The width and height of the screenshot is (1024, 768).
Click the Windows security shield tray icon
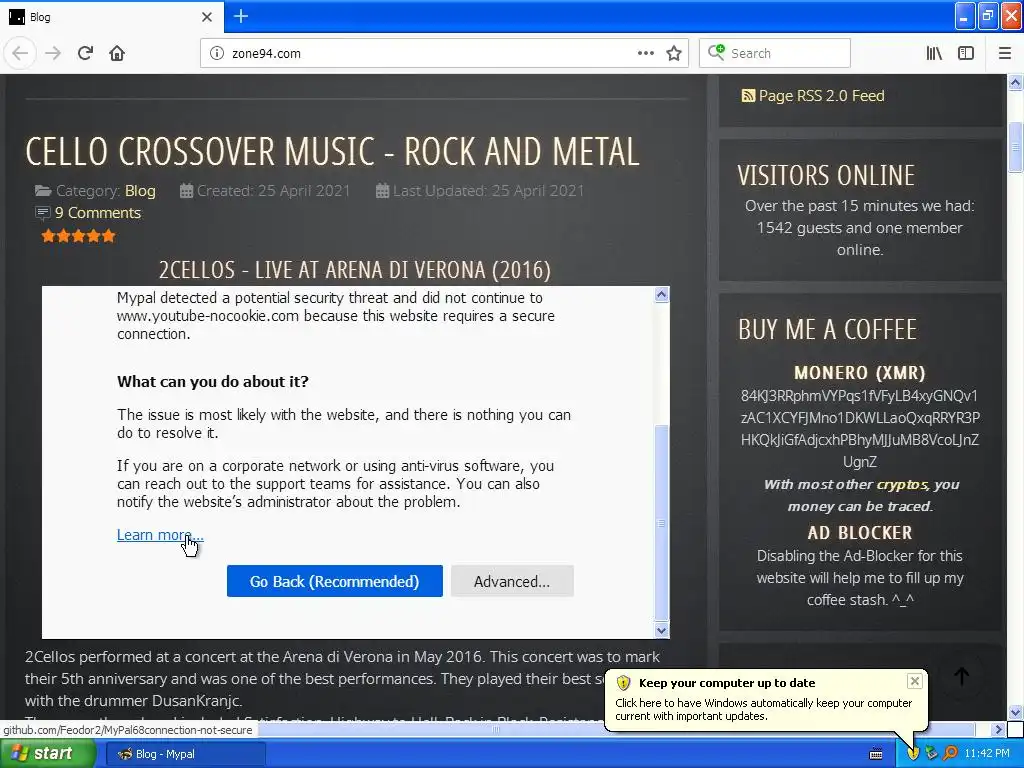(913, 754)
